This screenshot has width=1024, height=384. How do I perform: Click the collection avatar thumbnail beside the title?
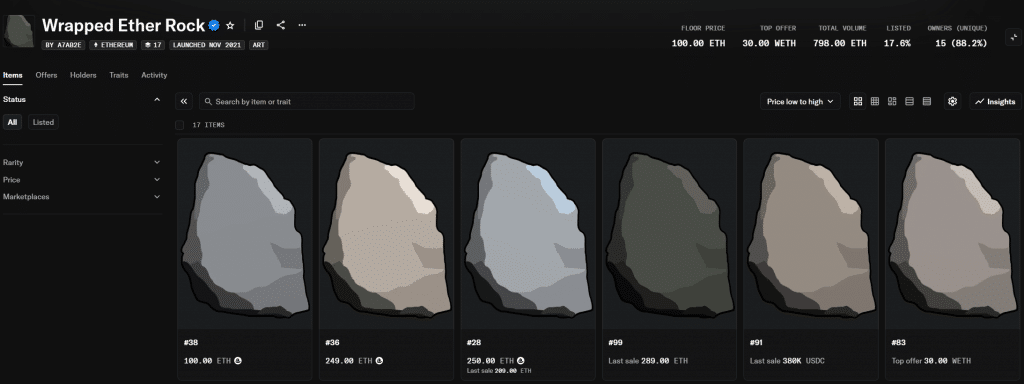(x=18, y=31)
